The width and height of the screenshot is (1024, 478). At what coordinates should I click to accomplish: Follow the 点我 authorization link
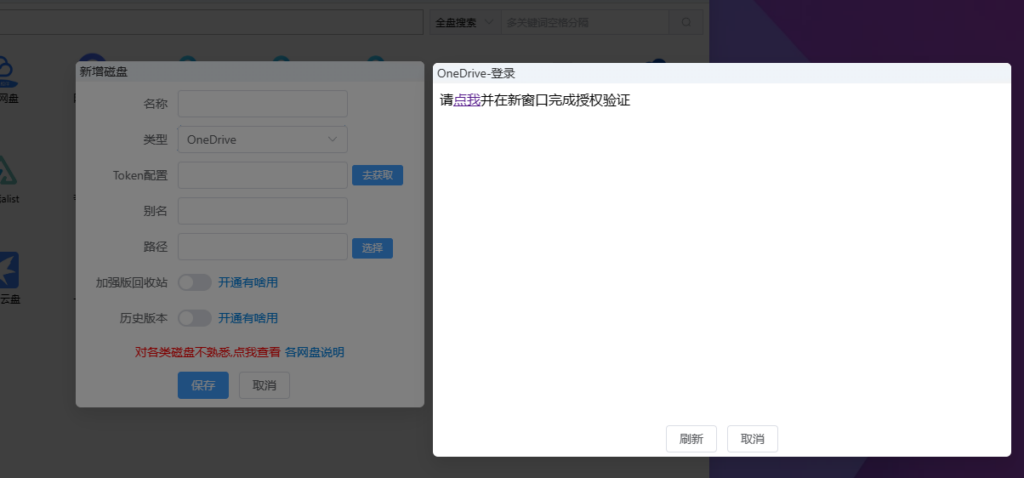[x=467, y=101]
